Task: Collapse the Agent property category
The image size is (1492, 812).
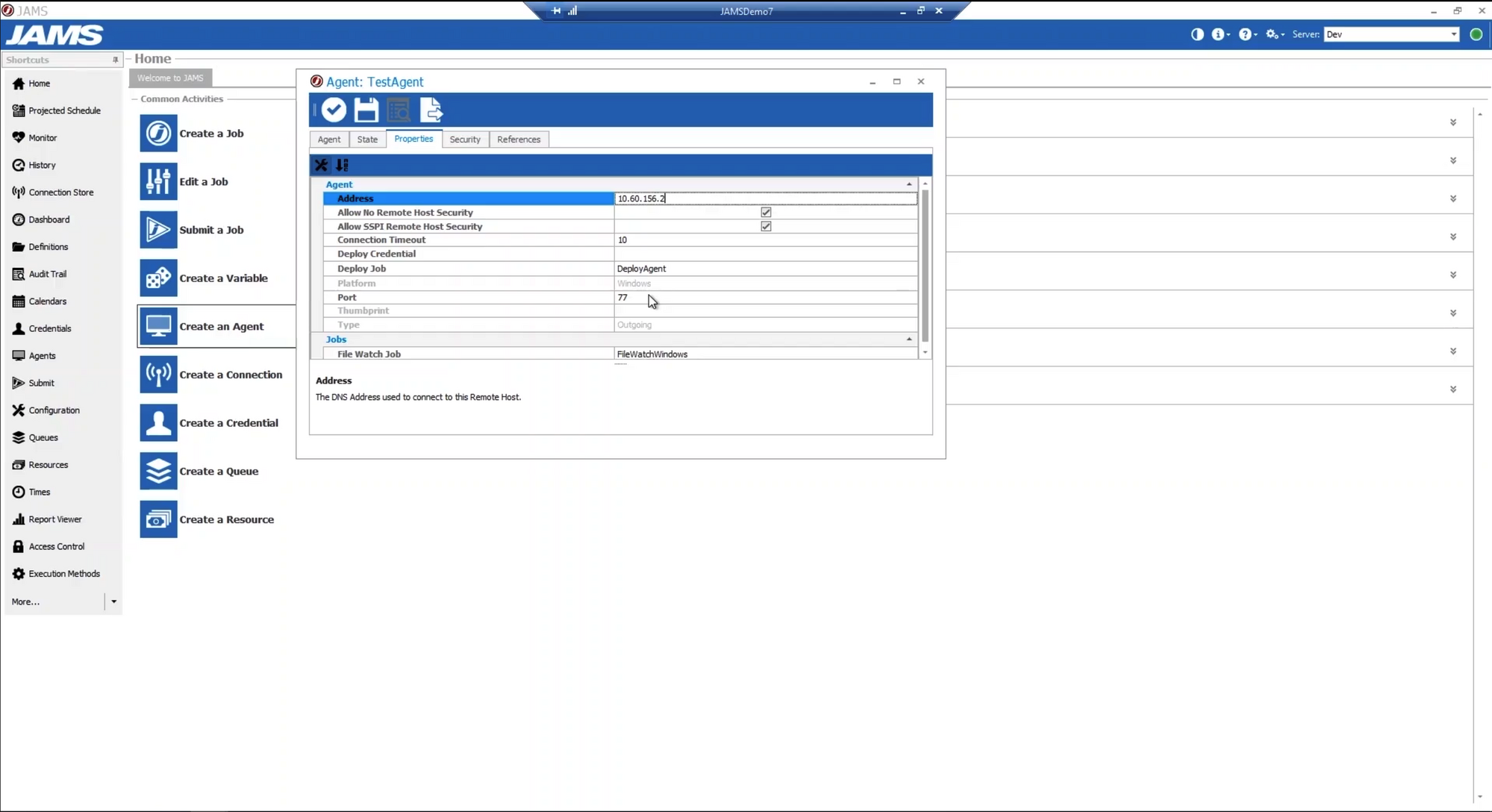Action: 909,184
